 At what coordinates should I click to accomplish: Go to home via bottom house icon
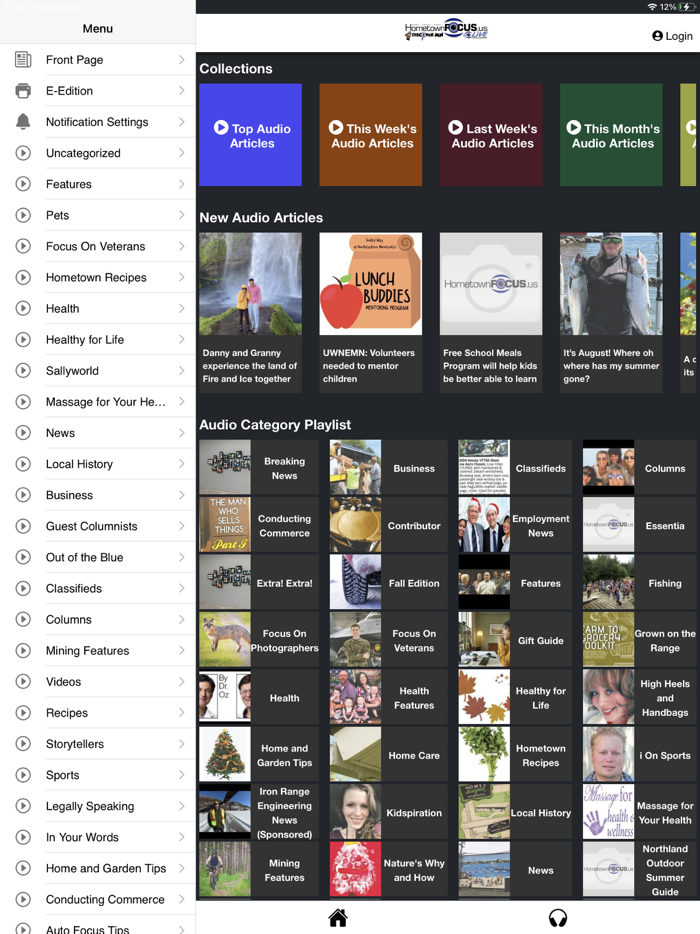[x=338, y=918]
